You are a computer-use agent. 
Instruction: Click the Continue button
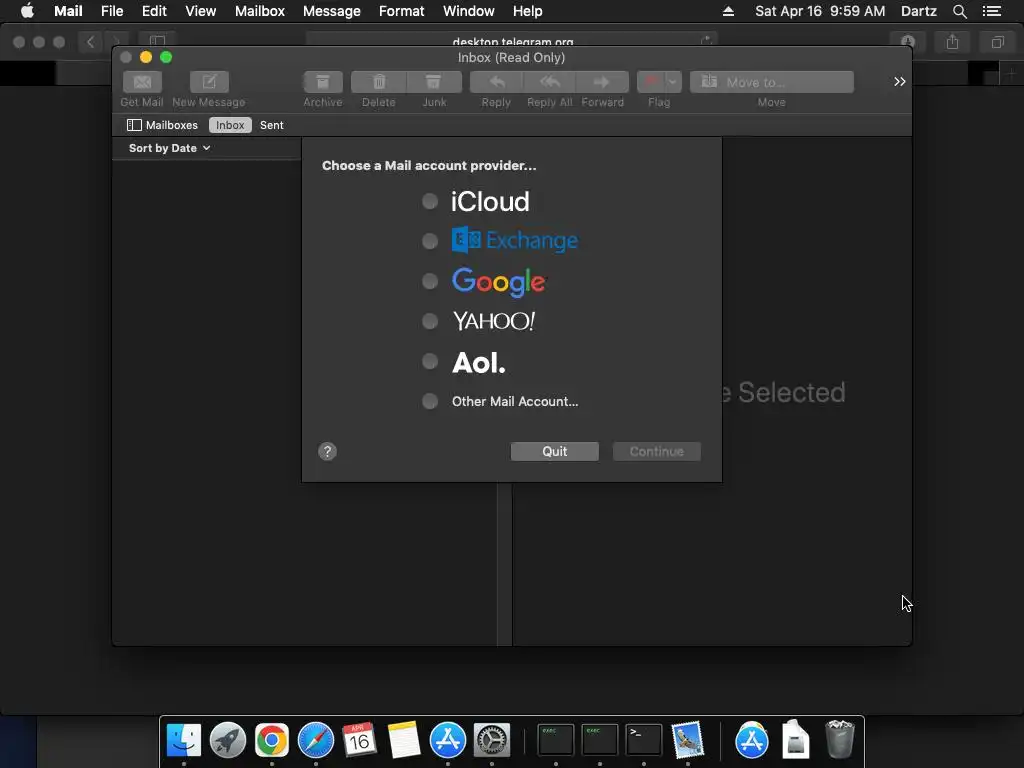coord(656,451)
